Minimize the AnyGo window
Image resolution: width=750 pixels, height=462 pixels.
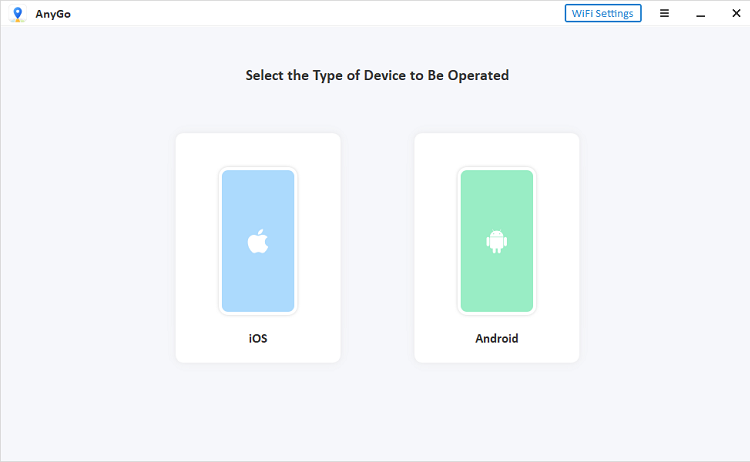point(701,14)
